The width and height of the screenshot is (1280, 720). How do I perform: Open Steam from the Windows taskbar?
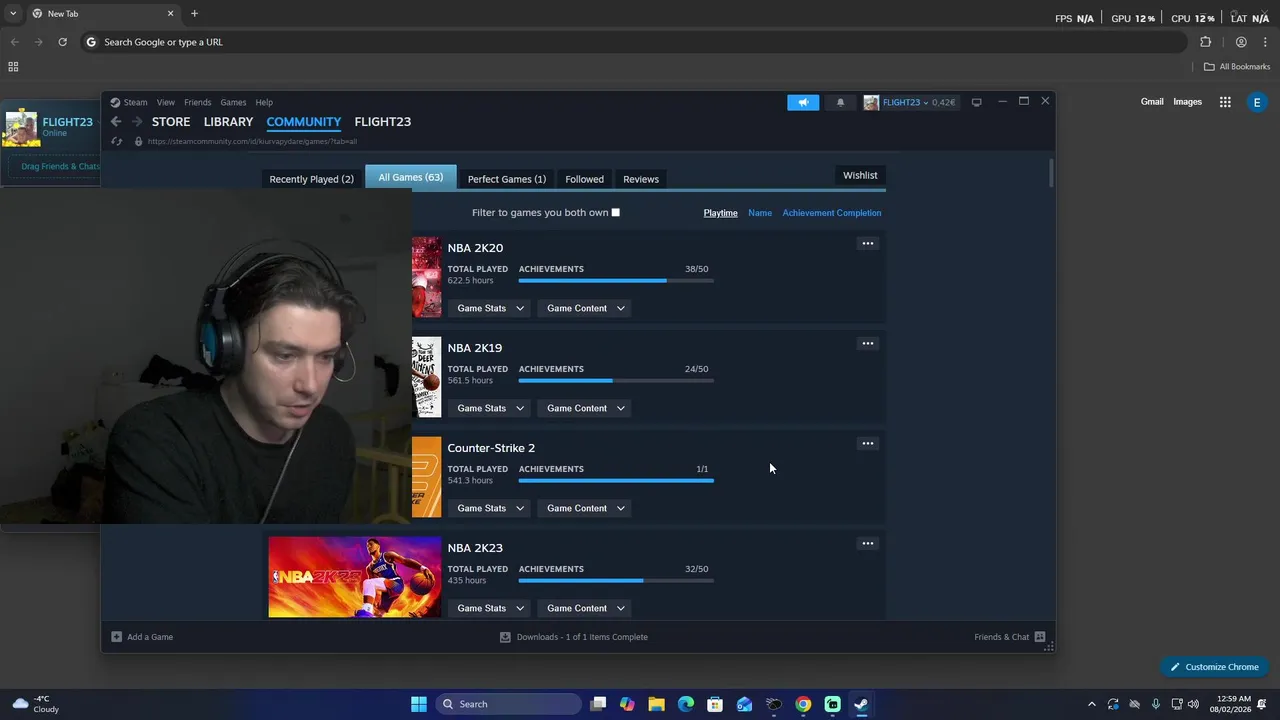tap(861, 704)
